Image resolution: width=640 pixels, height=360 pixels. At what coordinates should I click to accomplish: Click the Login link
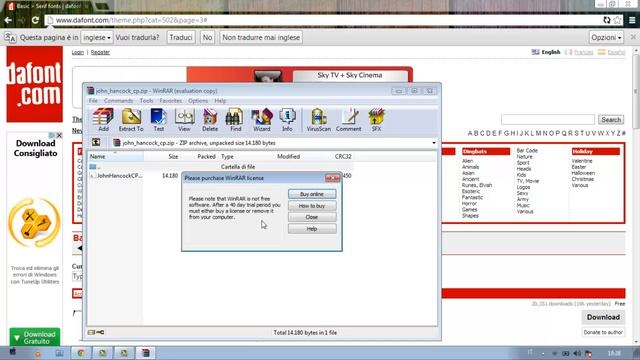click(78, 52)
